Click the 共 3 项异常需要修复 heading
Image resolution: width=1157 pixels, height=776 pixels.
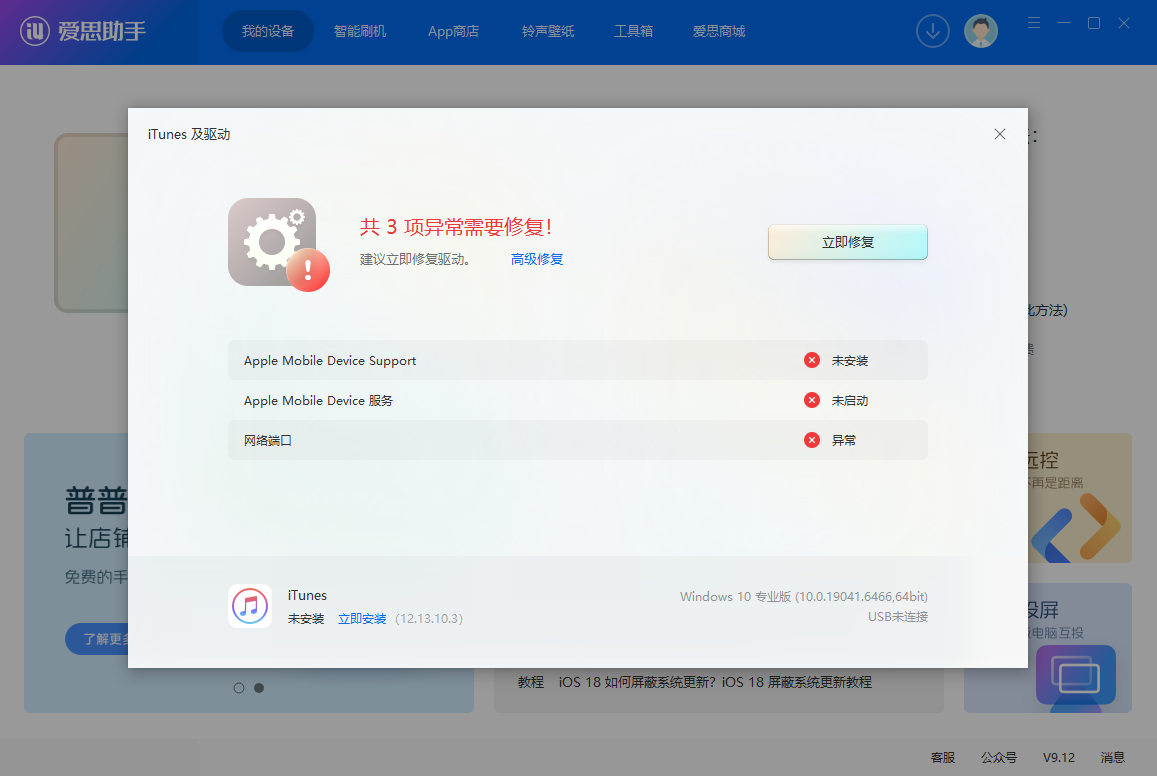click(455, 226)
